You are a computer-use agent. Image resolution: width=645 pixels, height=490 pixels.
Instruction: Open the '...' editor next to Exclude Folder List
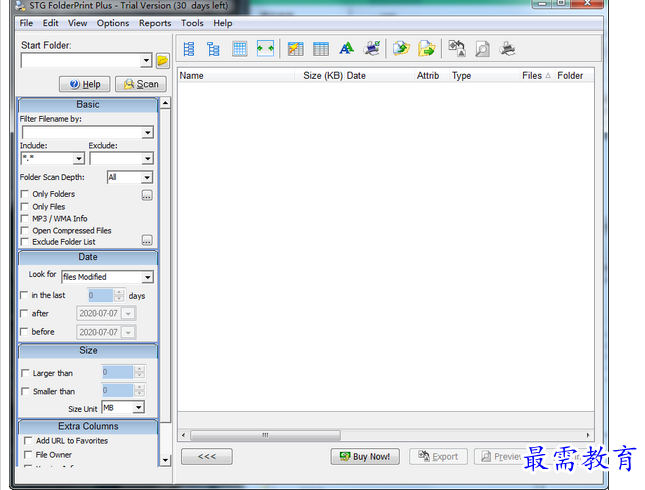147,240
